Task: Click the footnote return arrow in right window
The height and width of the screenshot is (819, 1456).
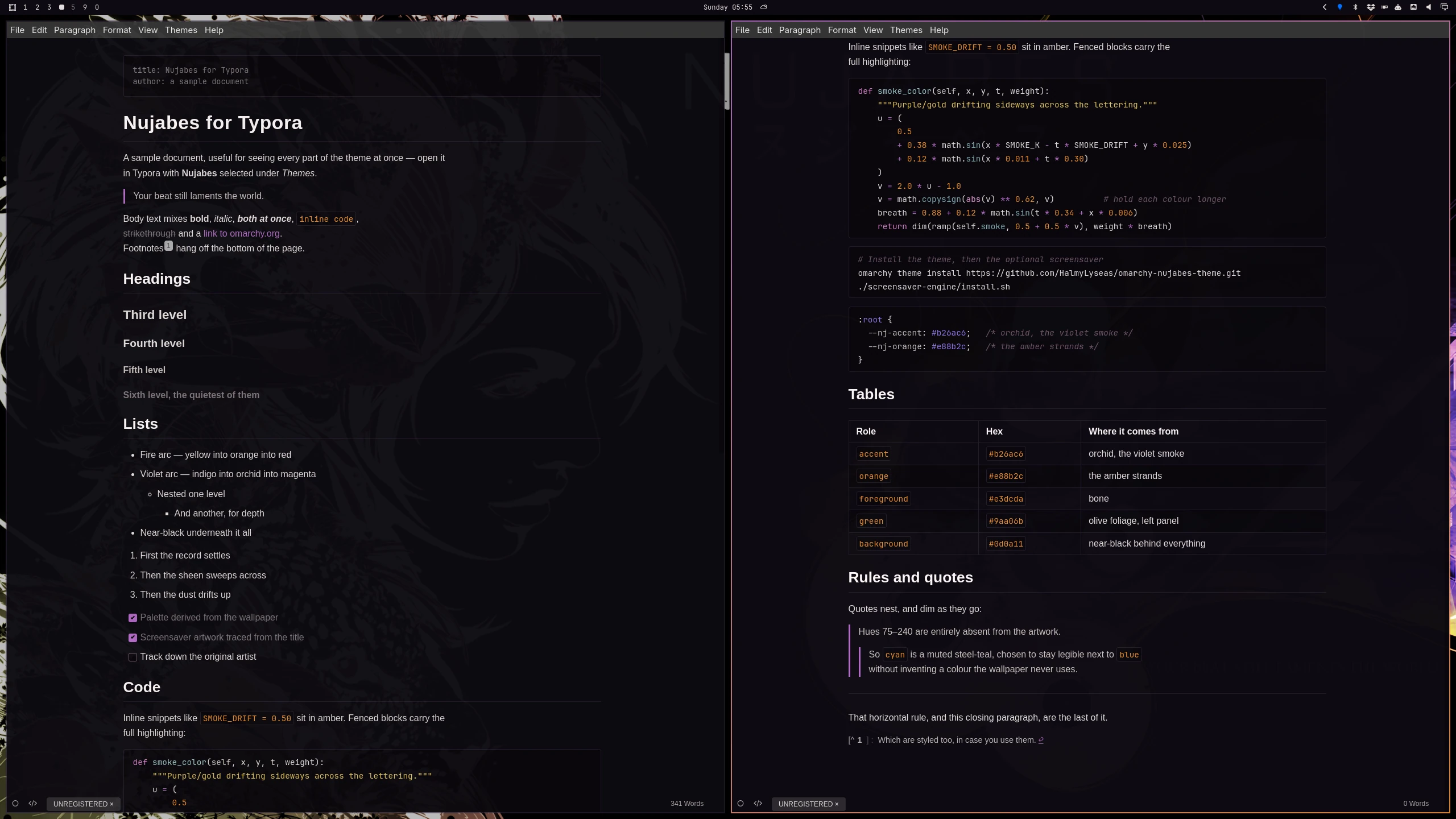Action: (x=1041, y=740)
